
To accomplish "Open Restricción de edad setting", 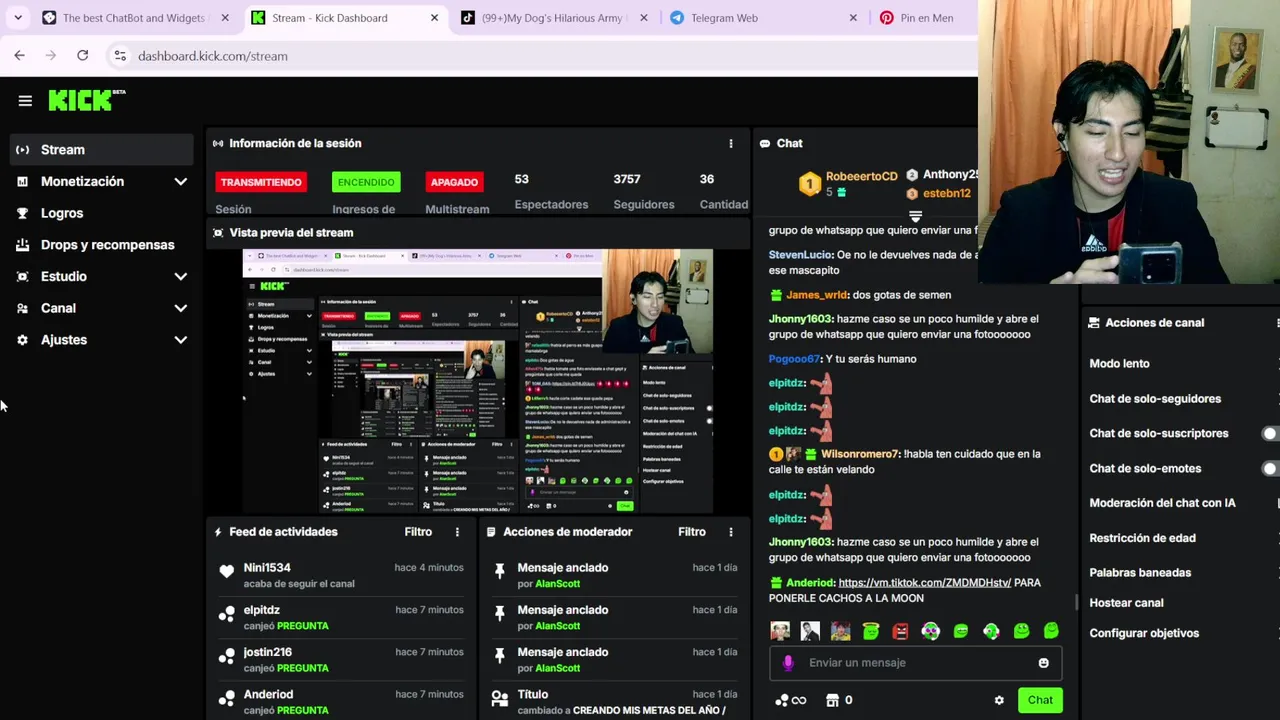I will (1142, 538).
